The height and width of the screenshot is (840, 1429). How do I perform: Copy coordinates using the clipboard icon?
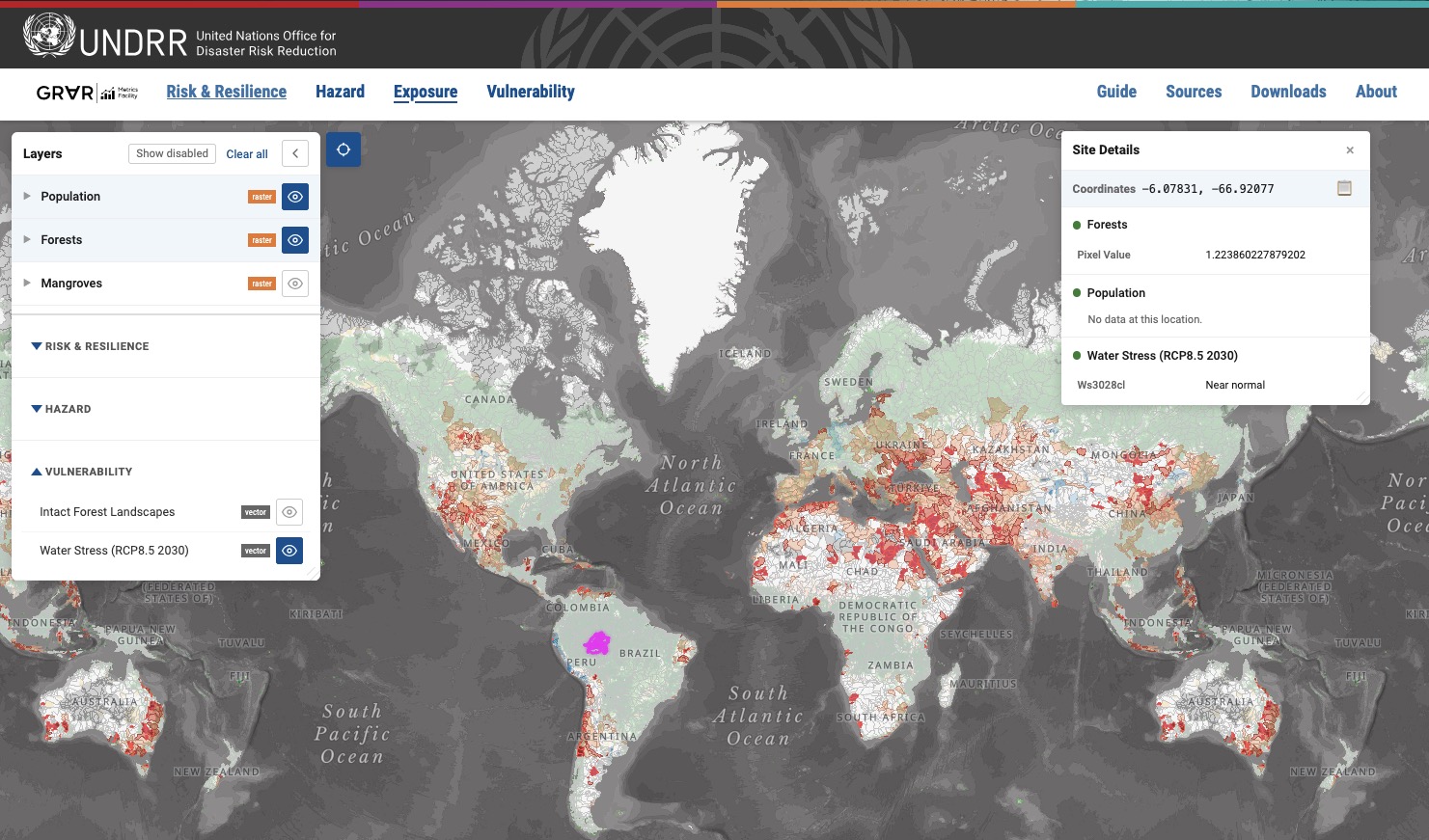(x=1344, y=188)
